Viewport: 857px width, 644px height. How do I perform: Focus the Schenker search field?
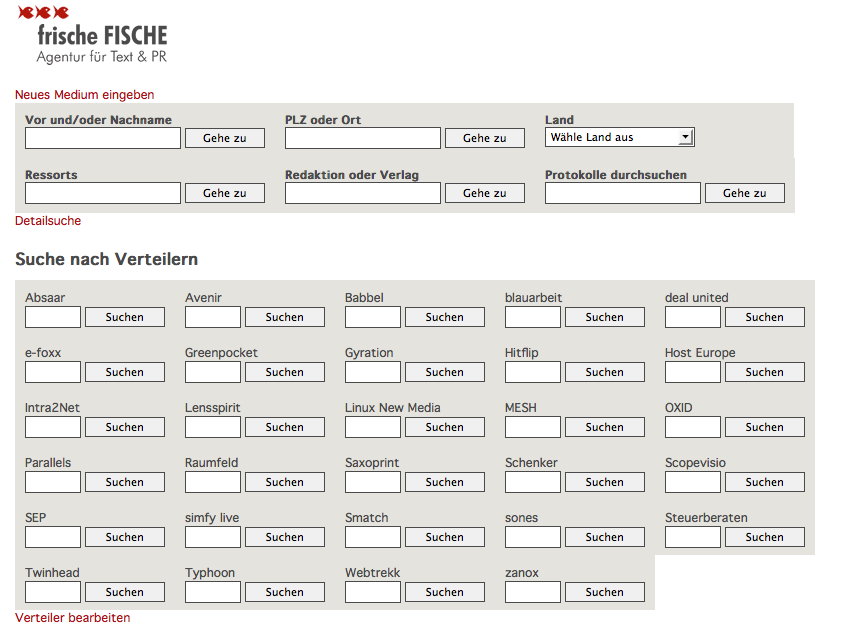(x=532, y=482)
